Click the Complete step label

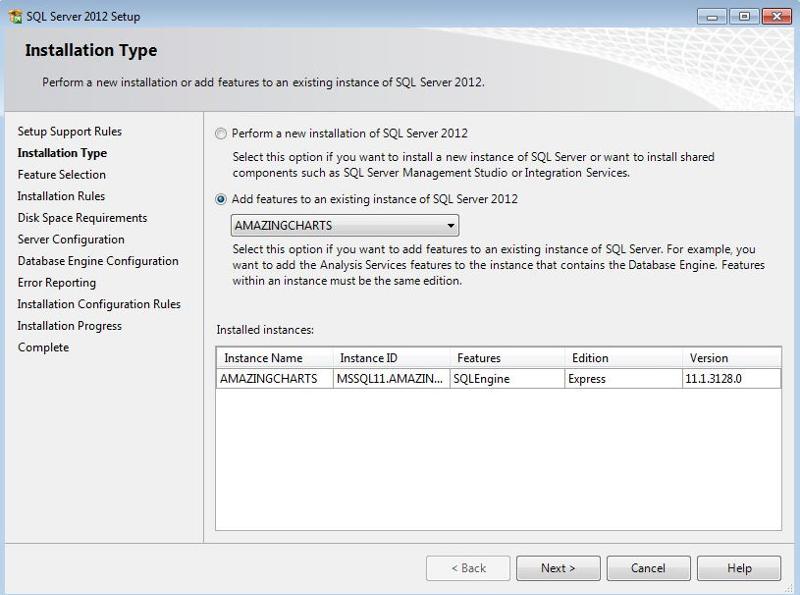[43, 348]
